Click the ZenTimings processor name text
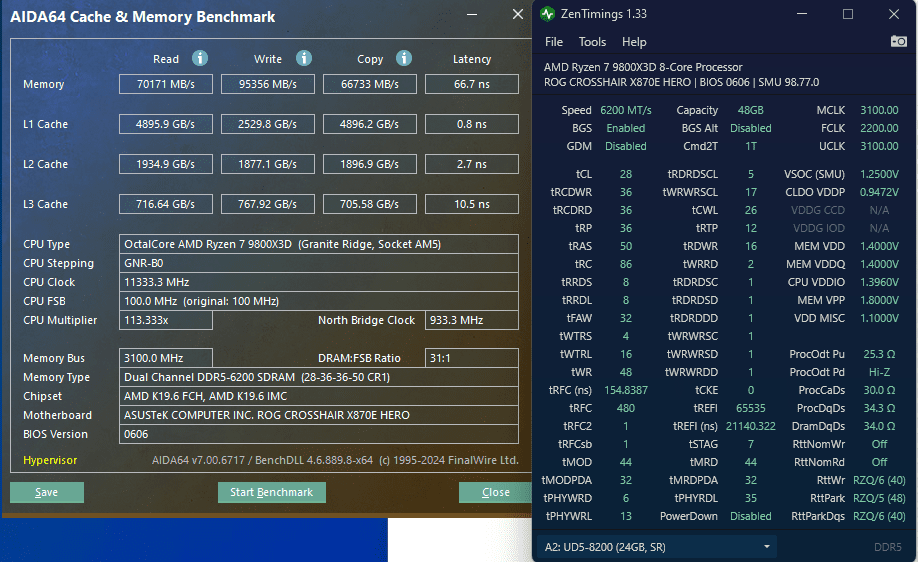This screenshot has height=562, width=918. 643,67
